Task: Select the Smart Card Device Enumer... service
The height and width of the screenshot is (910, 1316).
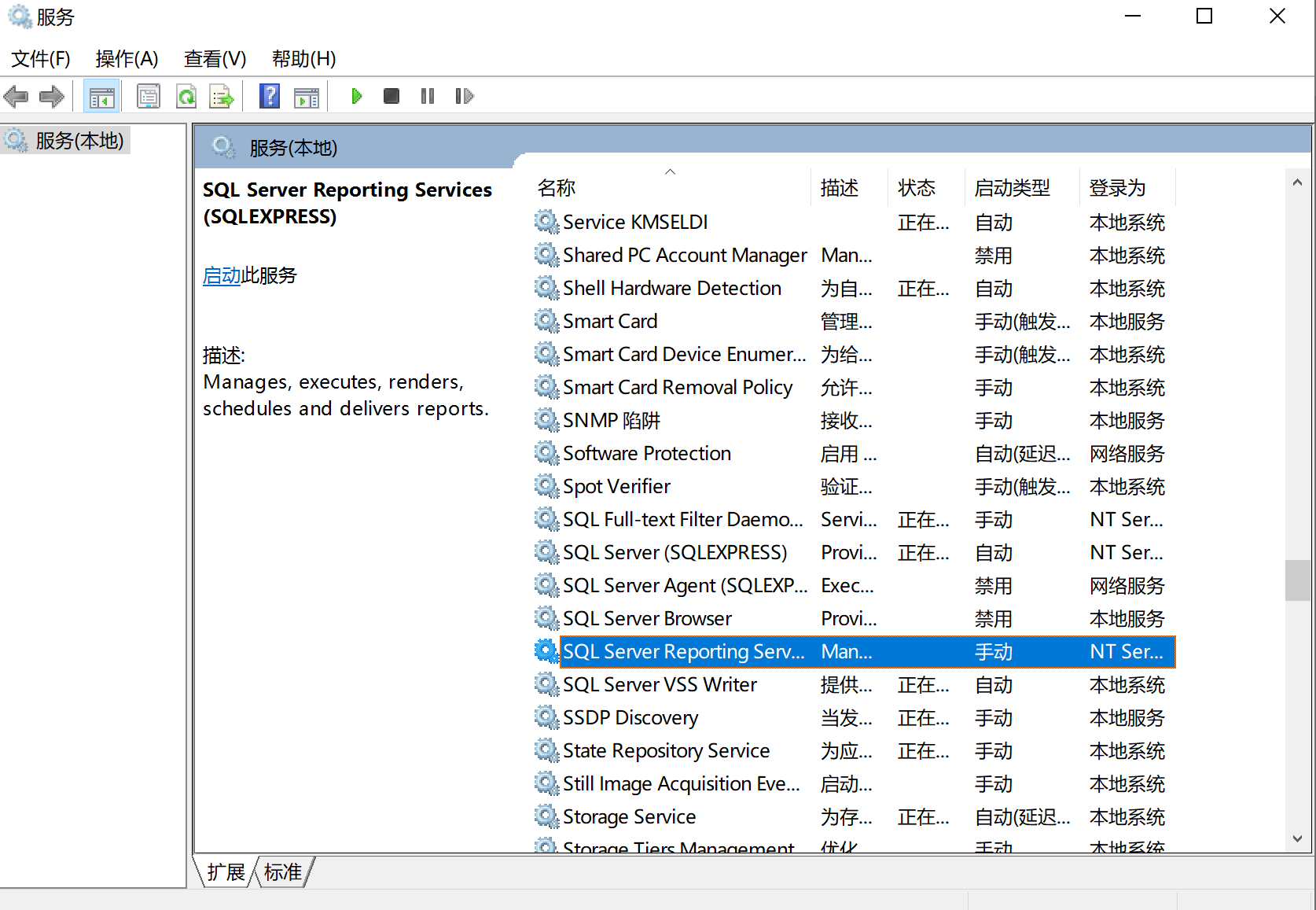Action: click(x=685, y=355)
